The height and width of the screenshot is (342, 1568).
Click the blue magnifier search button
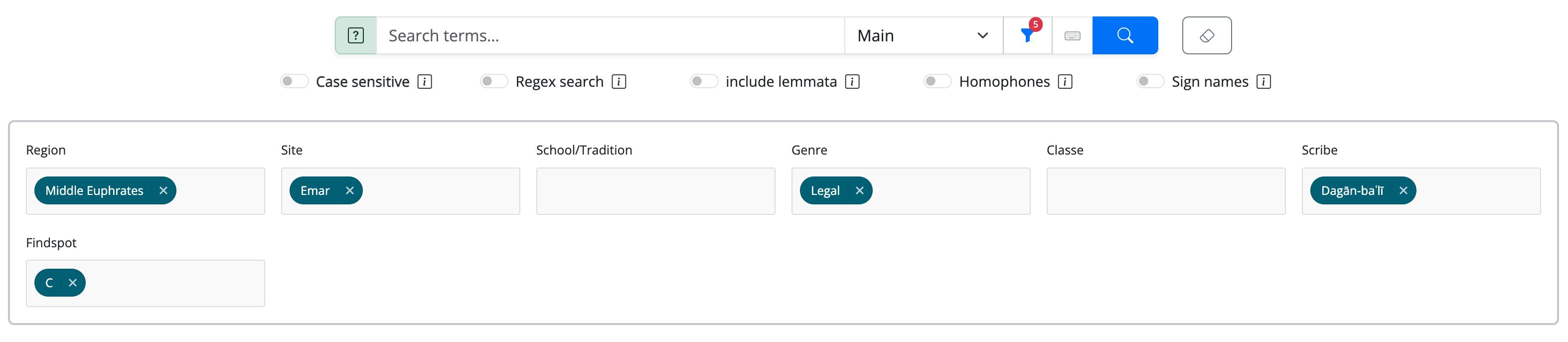(x=1125, y=35)
